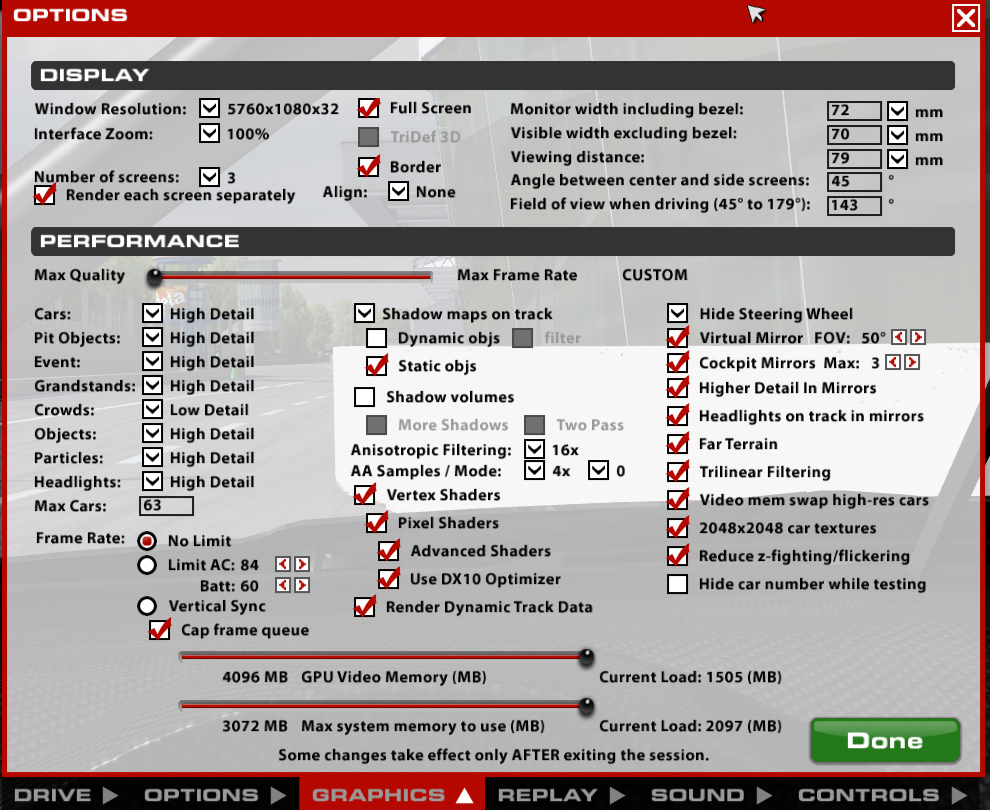Image resolution: width=990 pixels, height=810 pixels.
Task: Increase Cockpit Mirrors Max with right arrow
Action: (912, 362)
